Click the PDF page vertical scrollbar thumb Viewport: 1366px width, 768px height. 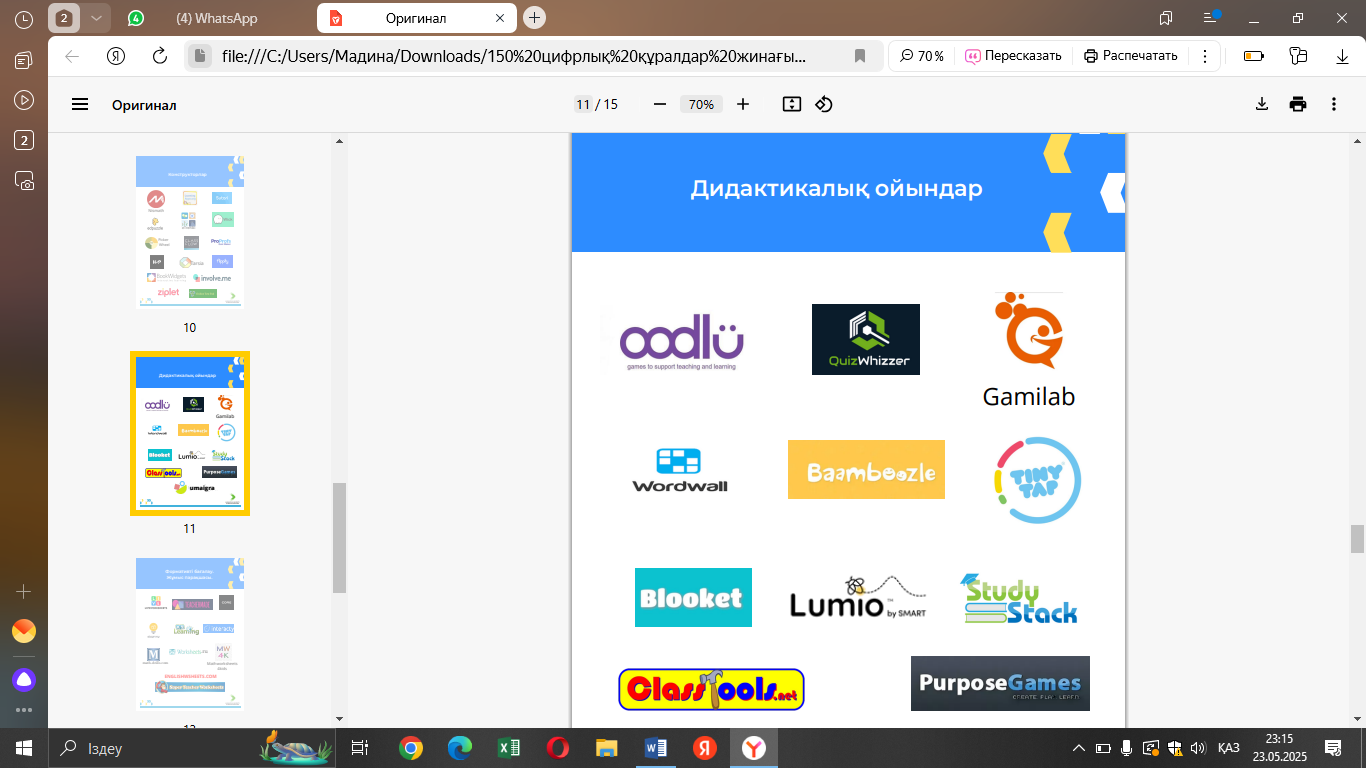click(x=1357, y=539)
